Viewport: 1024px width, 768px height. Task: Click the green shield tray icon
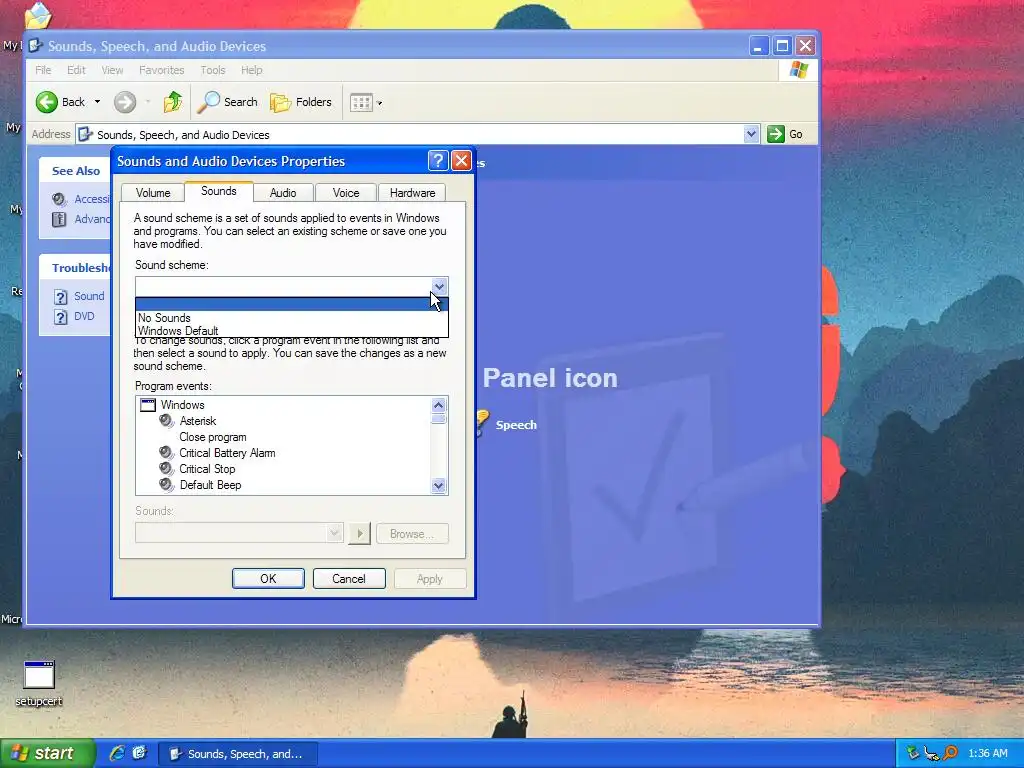[913, 754]
